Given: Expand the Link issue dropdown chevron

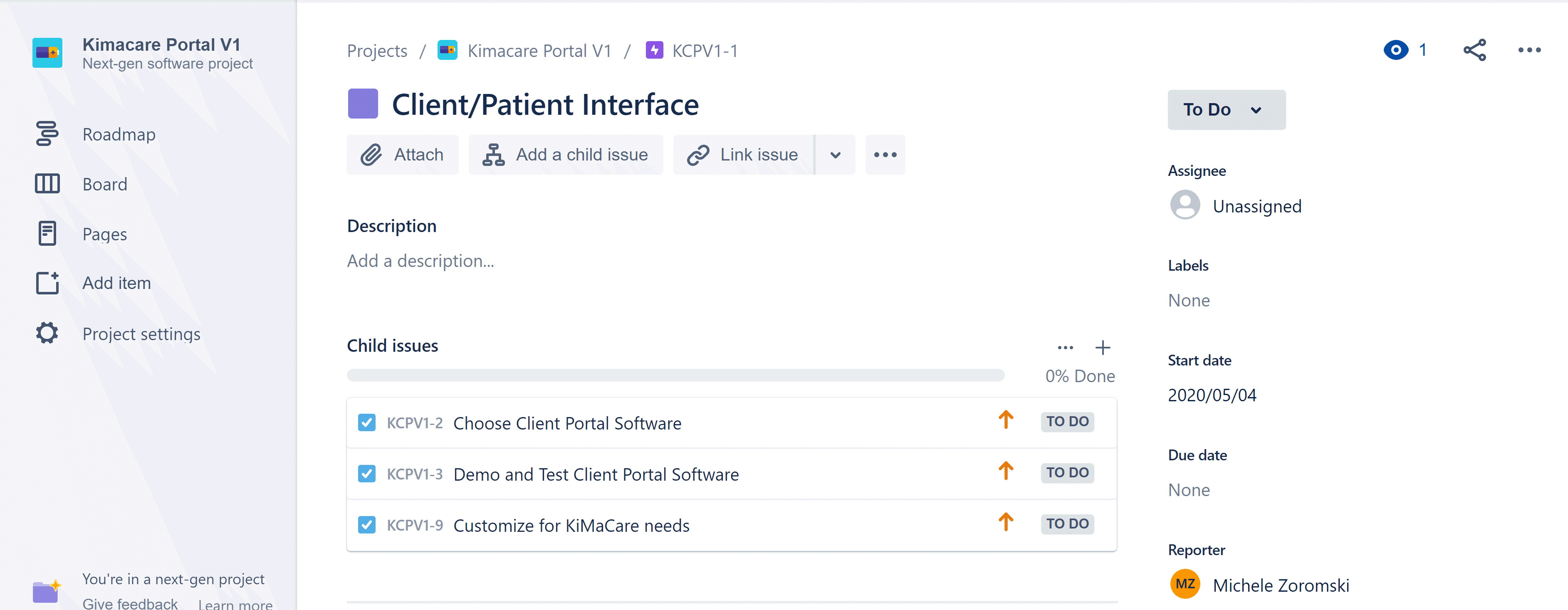Looking at the screenshot, I should coord(835,155).
